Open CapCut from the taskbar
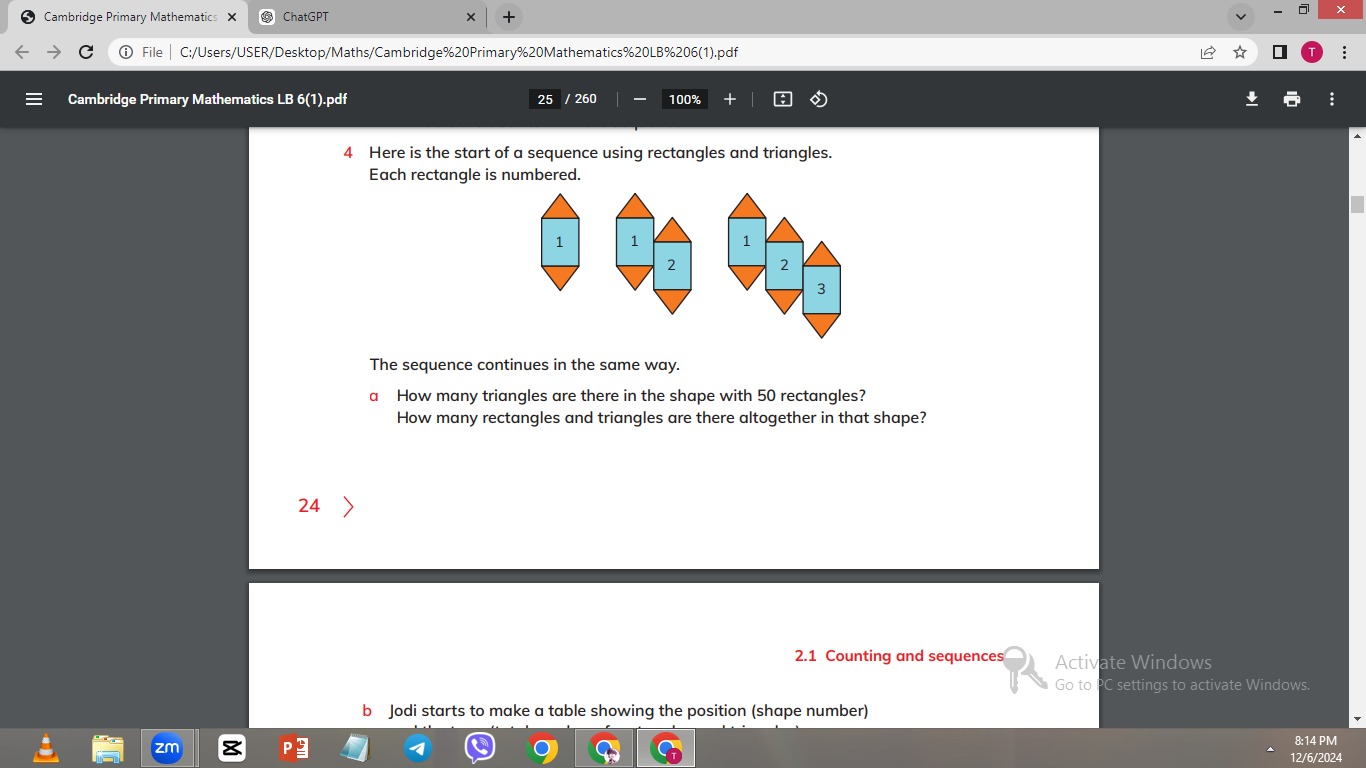Screen dimensions: 1366x768 coord(232,747)
